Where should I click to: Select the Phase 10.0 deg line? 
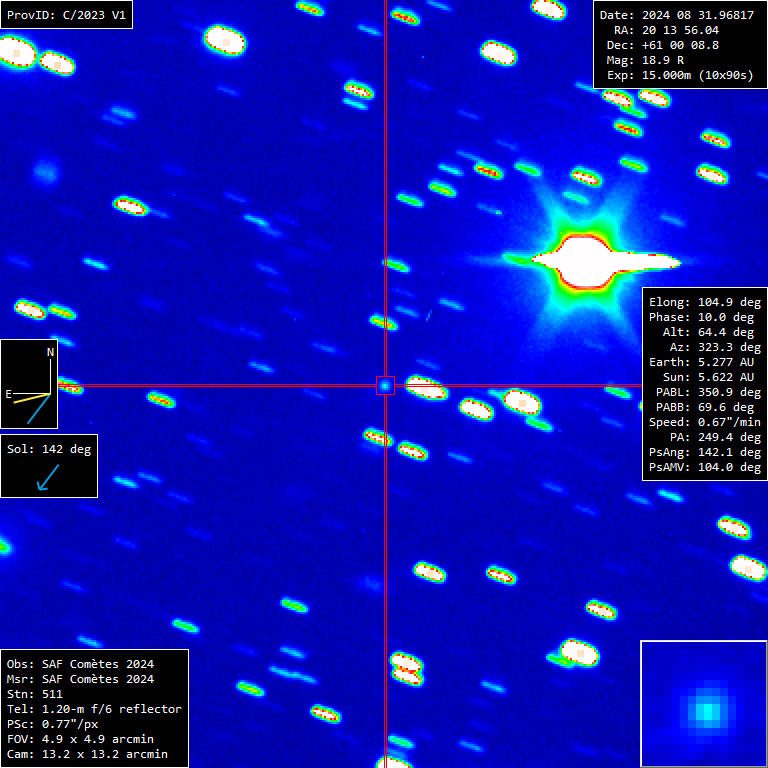[x=705, y=317]
